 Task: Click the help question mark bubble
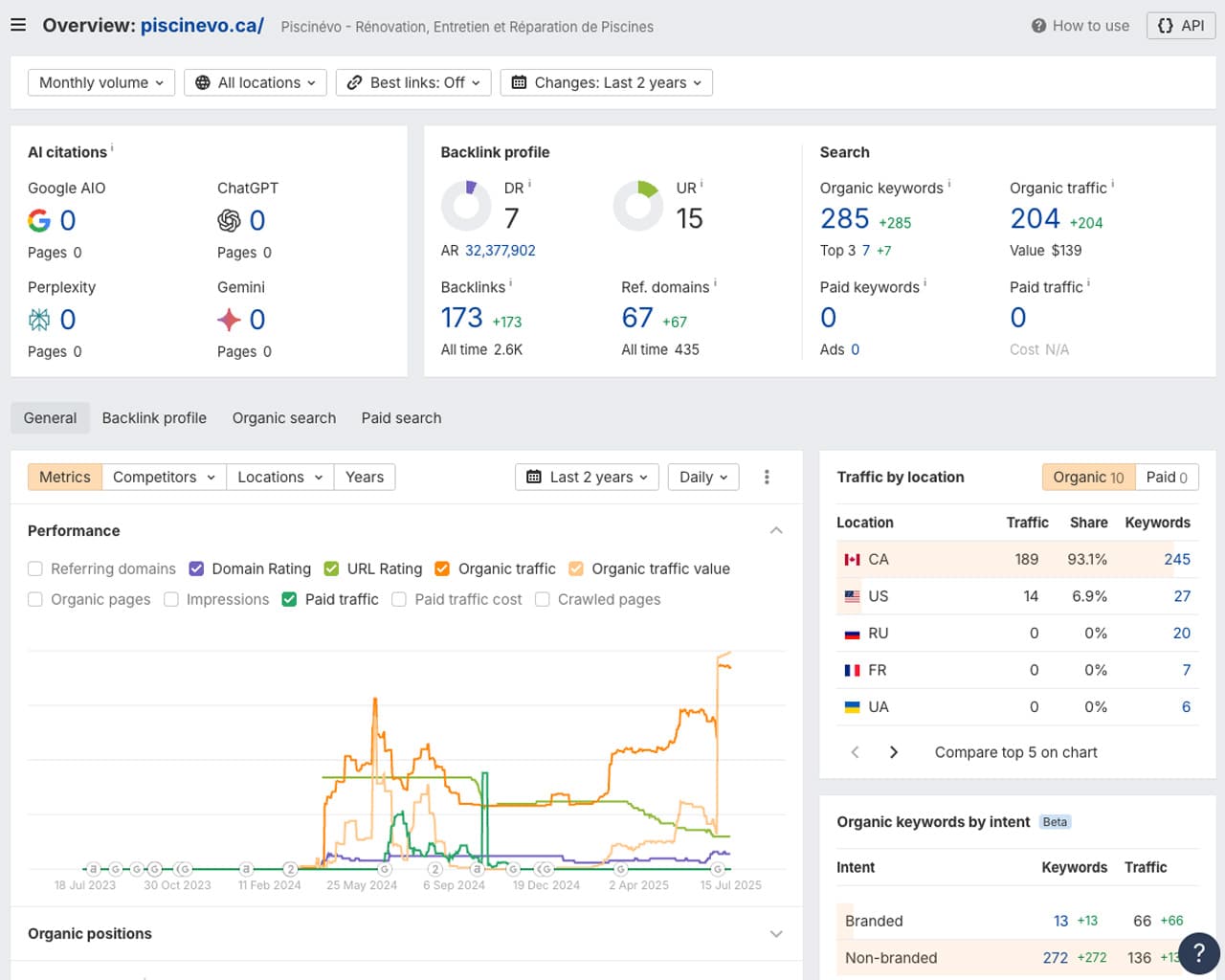[x=1198, y=953]
